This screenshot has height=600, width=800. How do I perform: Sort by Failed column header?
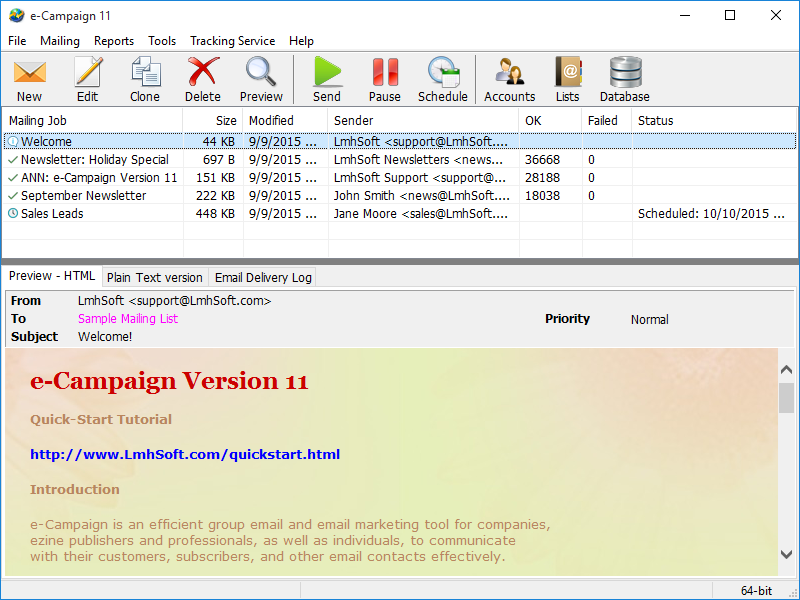coord(607,121)
